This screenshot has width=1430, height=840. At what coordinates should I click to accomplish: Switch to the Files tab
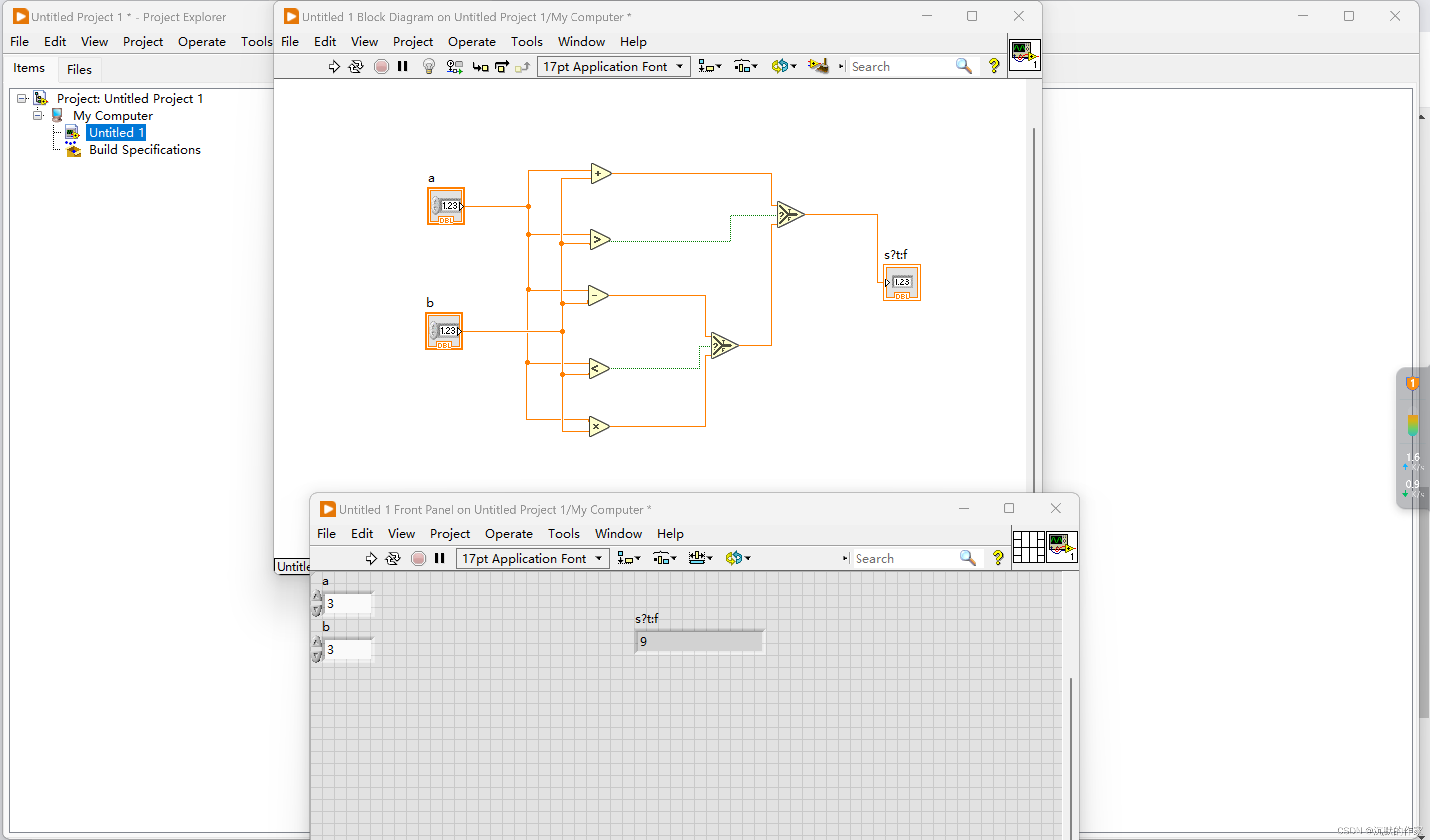[79, 69]
